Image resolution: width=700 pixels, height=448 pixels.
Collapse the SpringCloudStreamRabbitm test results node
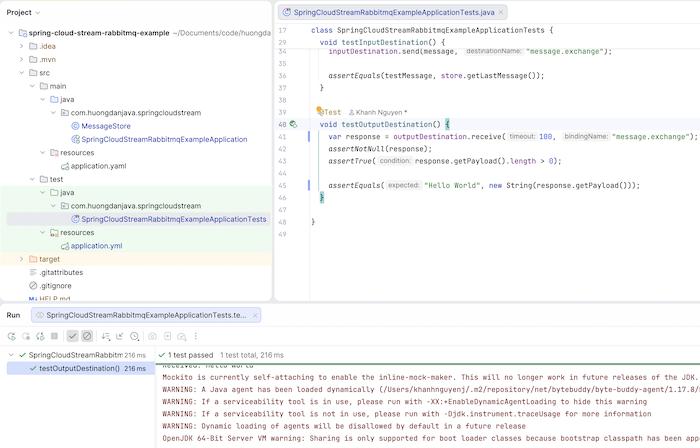tap(11, 355)
